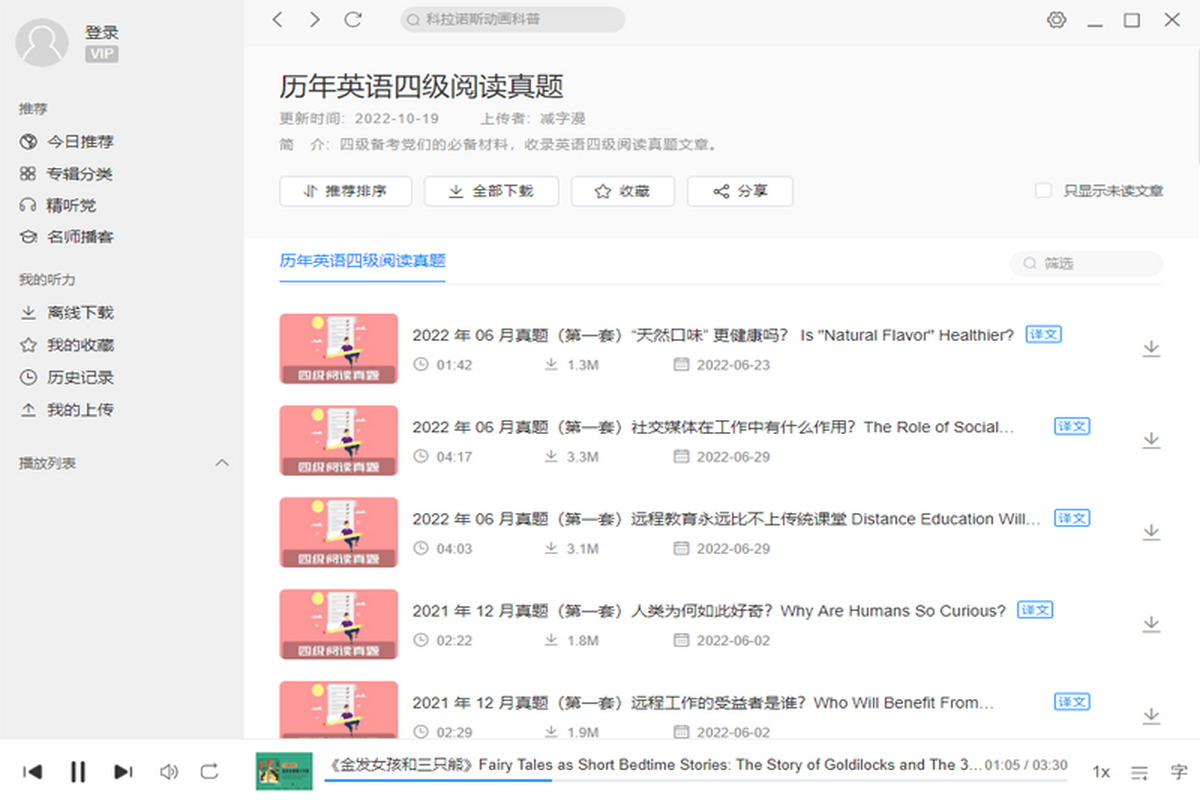Image resolution: width=1200 pixels, height=800 pixels.
Task: Open 今日推荐 in the sidebar
Action: point(80,142)
